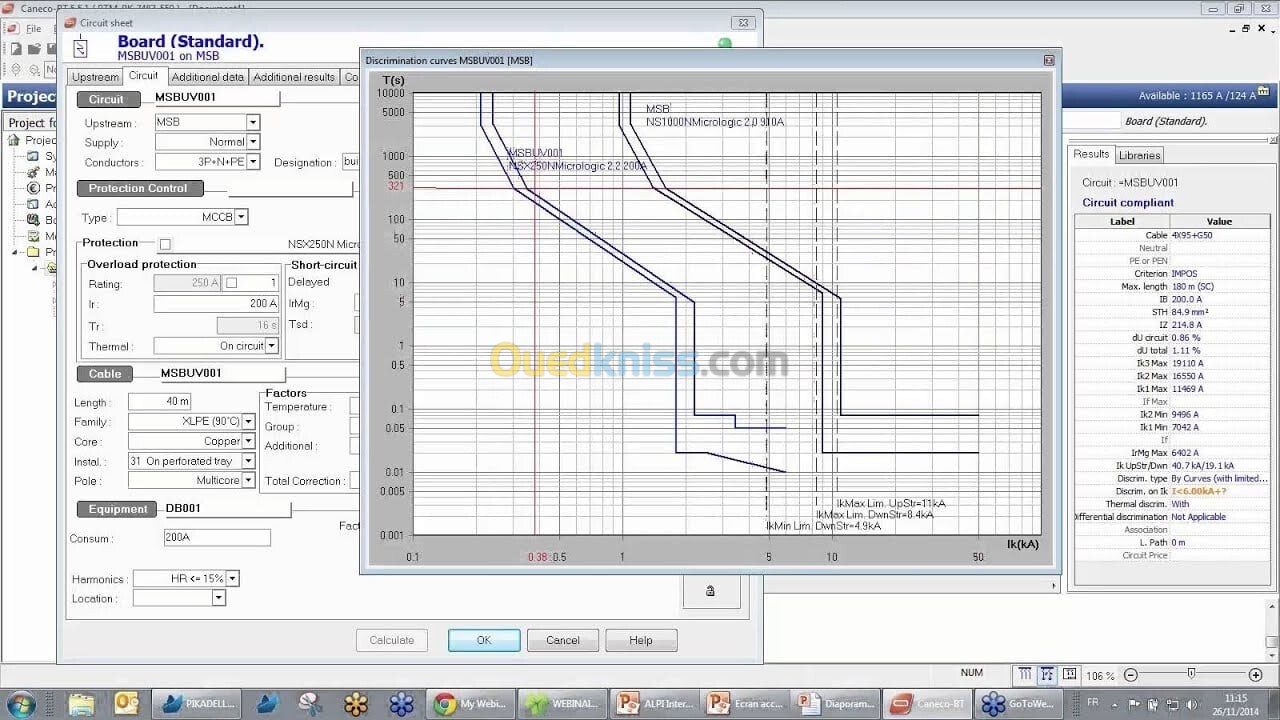Click the Circuit compliant status text
This screenshot has height=720, width=1280.
tap(1128, 202)
